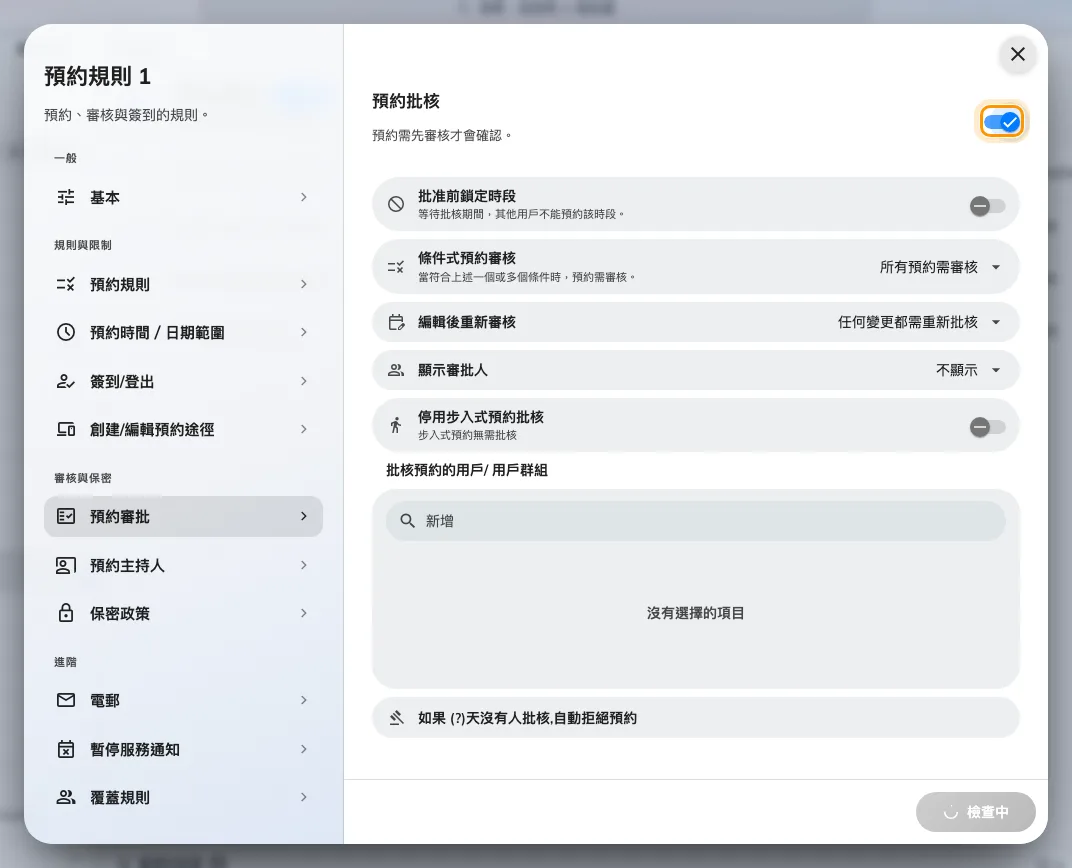Image resolution: width=1072 pixels, height=868 pixels.
Task: Enable the 批准前鎖定時段 switch
Action: pyautogui.click(x=987, y=206)
